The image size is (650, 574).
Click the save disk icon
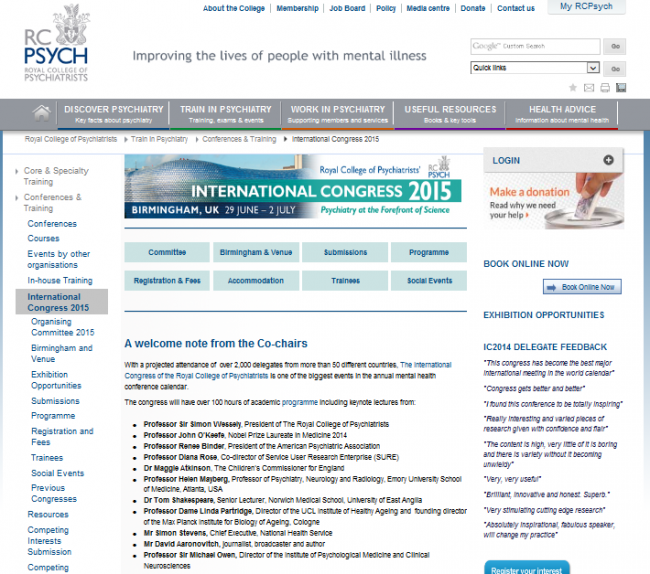620,88
